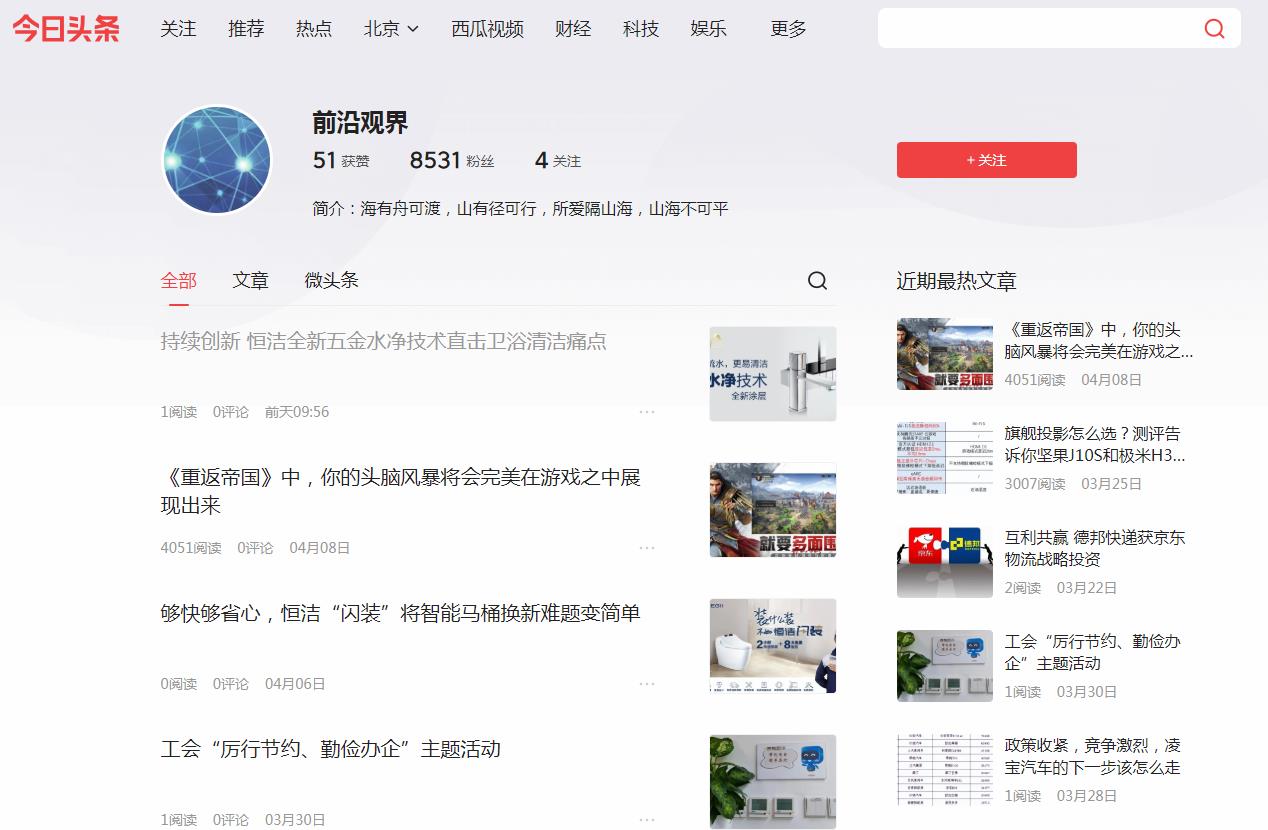View the 4 关注 following count
The height and width of the screenshot is (830, 1268).
558,160
